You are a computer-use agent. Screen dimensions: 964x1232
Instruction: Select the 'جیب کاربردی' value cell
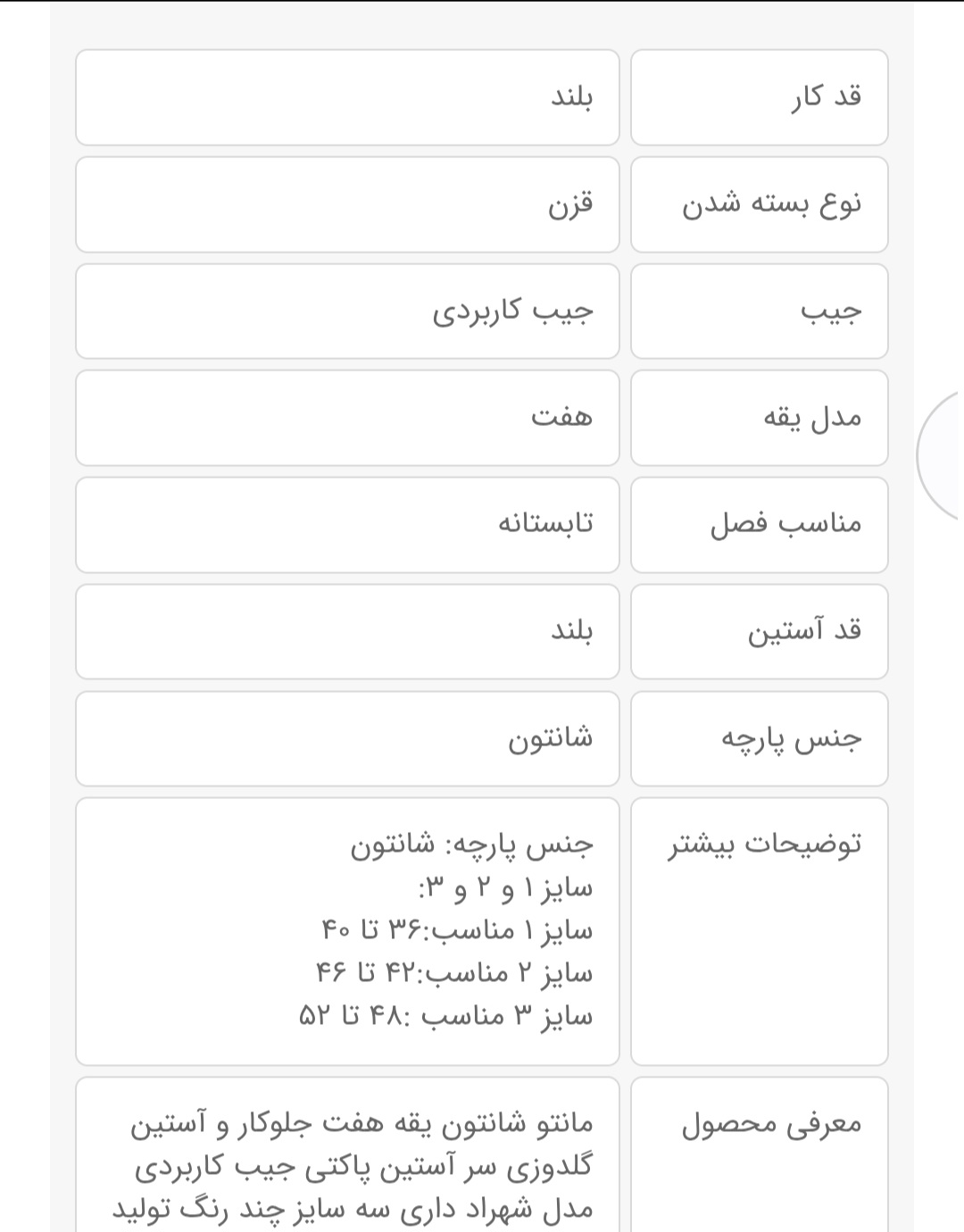[x=347, y=311]
